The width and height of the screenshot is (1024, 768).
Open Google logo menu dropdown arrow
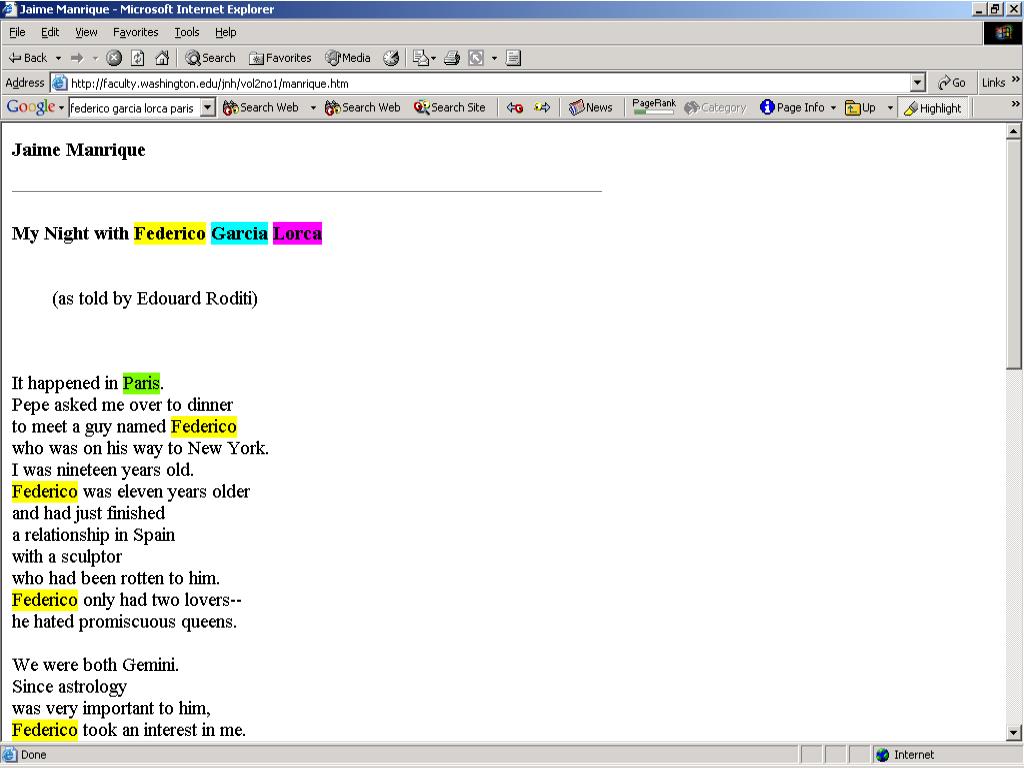pos(61,108)
